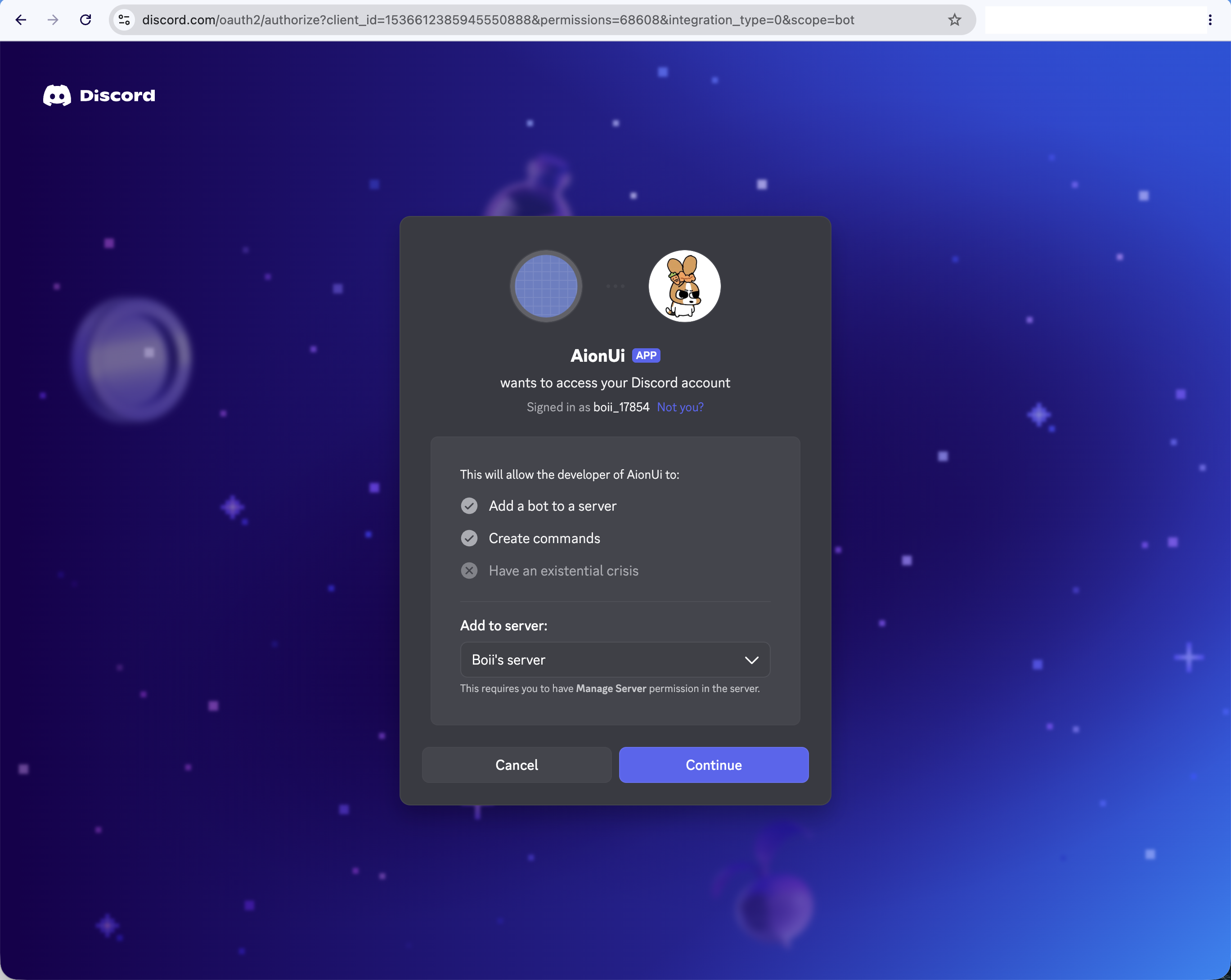
Task: Click the Continue button
Action: point(714,765)
